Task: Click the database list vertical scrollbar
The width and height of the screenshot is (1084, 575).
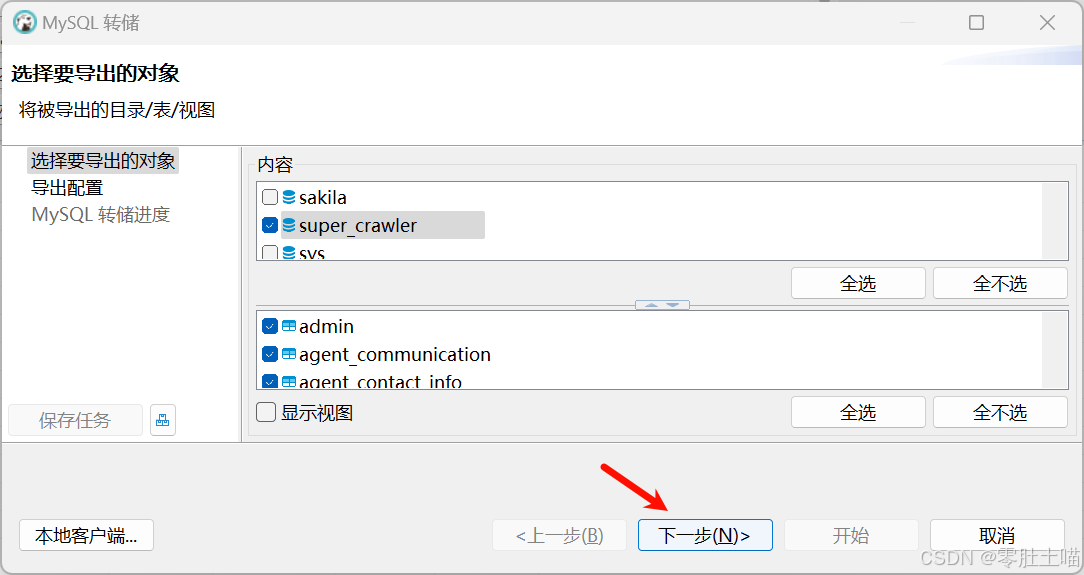Action: click(1055, 221)
